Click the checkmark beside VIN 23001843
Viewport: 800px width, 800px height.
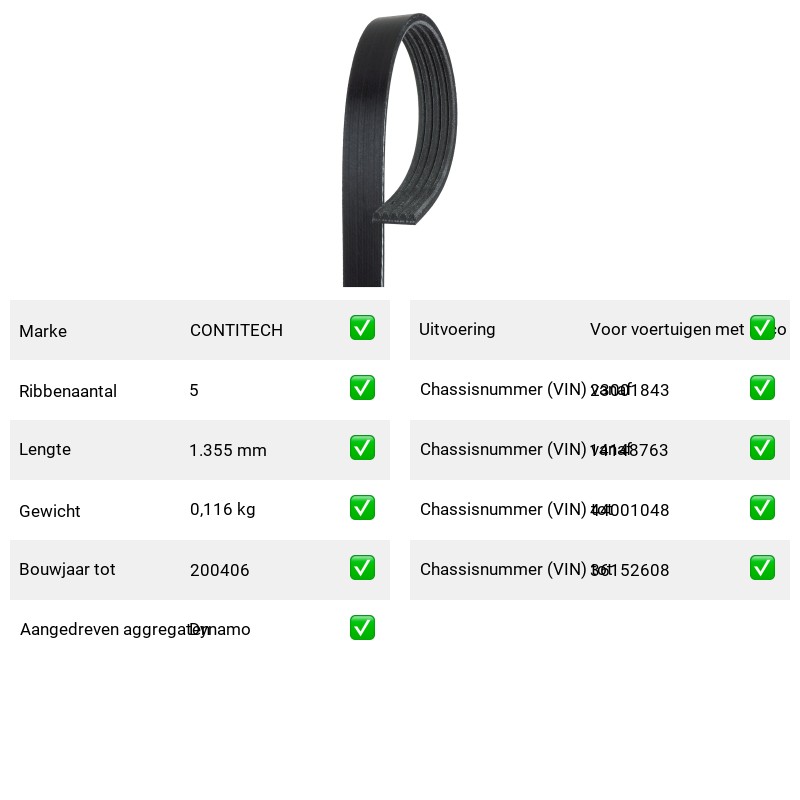point(762,388)
